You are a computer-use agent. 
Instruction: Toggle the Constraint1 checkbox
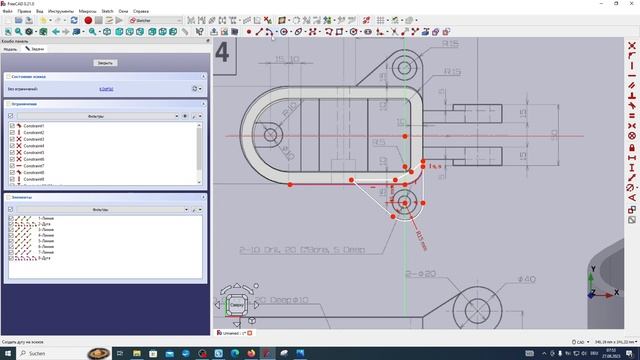[x=12, y=126]
